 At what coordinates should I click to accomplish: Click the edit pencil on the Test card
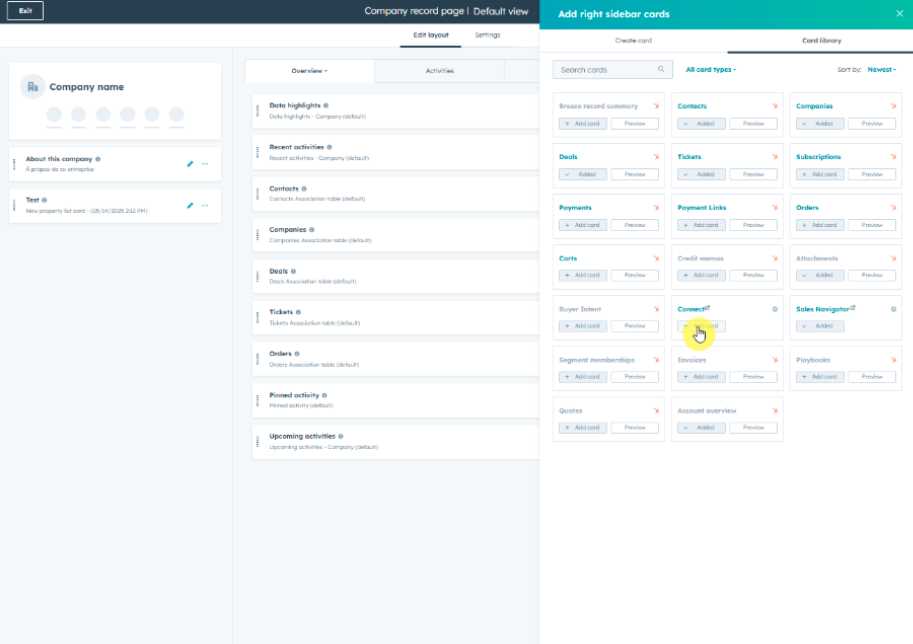point(189,206)
